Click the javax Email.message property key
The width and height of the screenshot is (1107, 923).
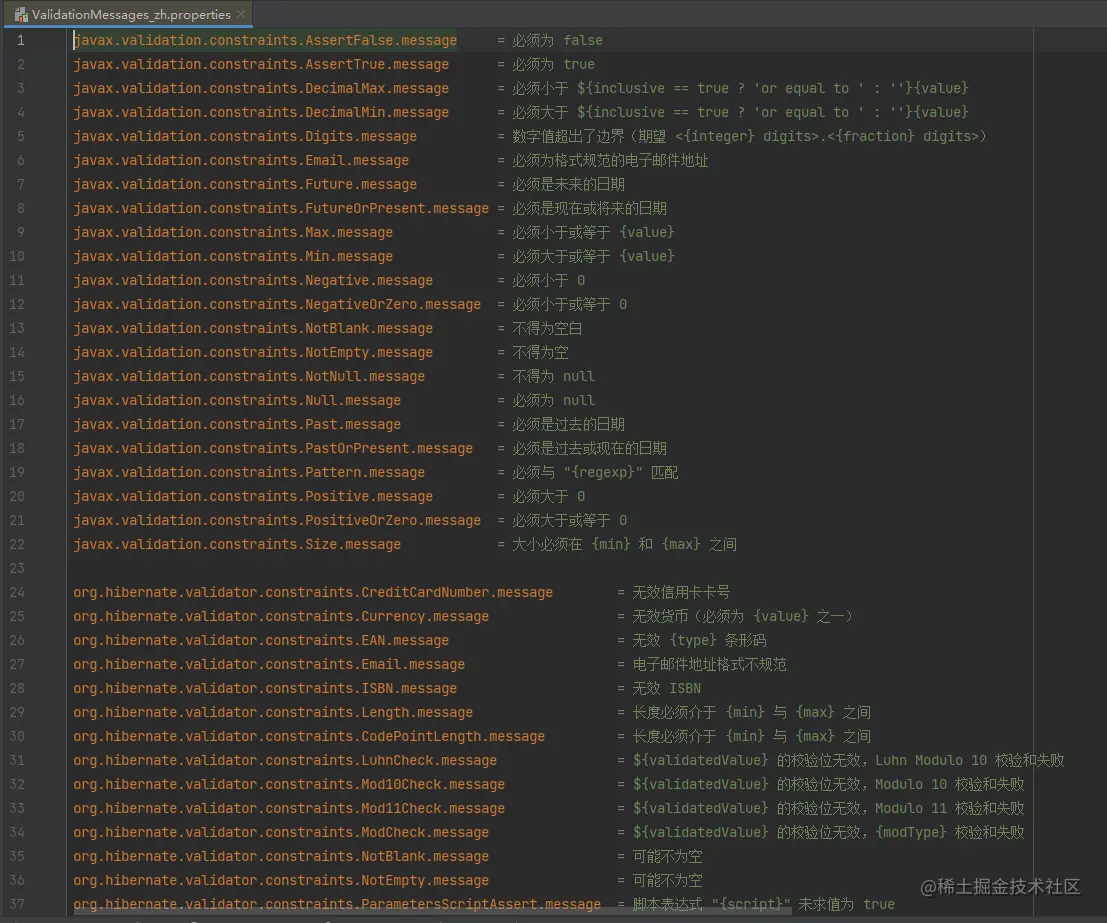[240, 160]
